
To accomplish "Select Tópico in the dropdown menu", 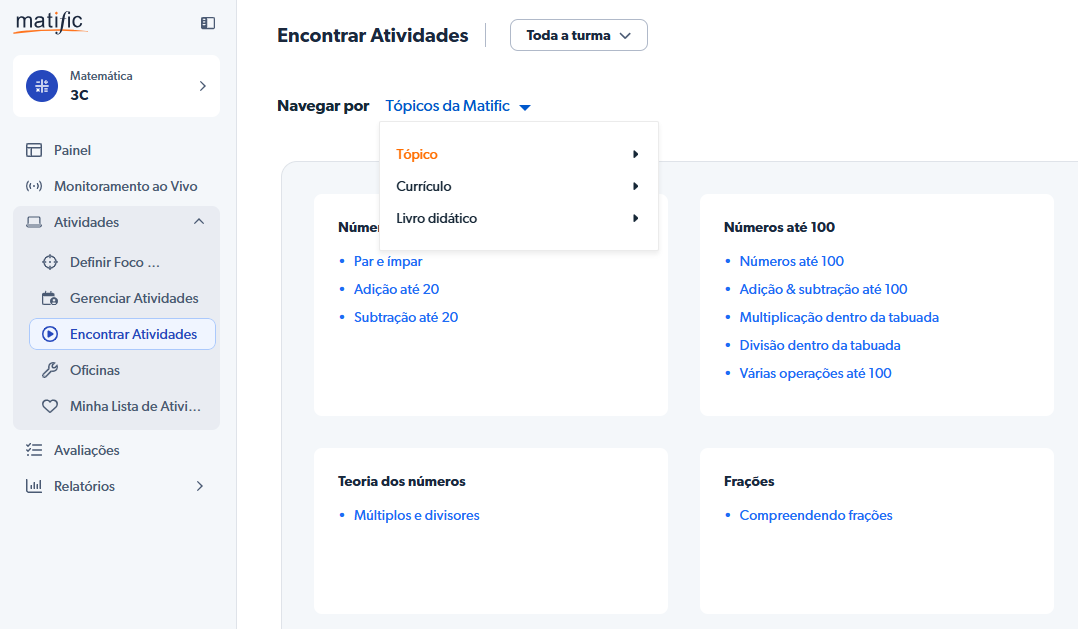I will [417, 154].
